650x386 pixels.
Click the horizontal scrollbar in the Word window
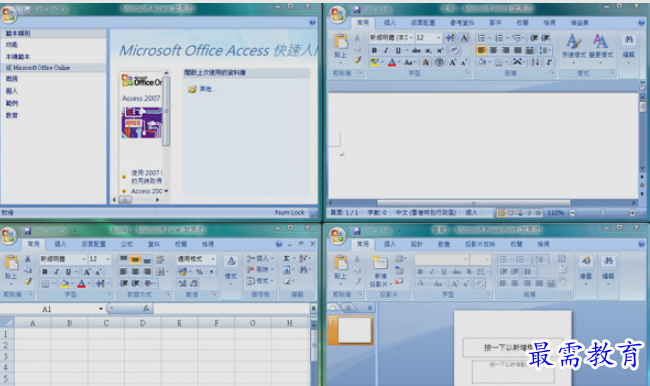tap(473, 203)
